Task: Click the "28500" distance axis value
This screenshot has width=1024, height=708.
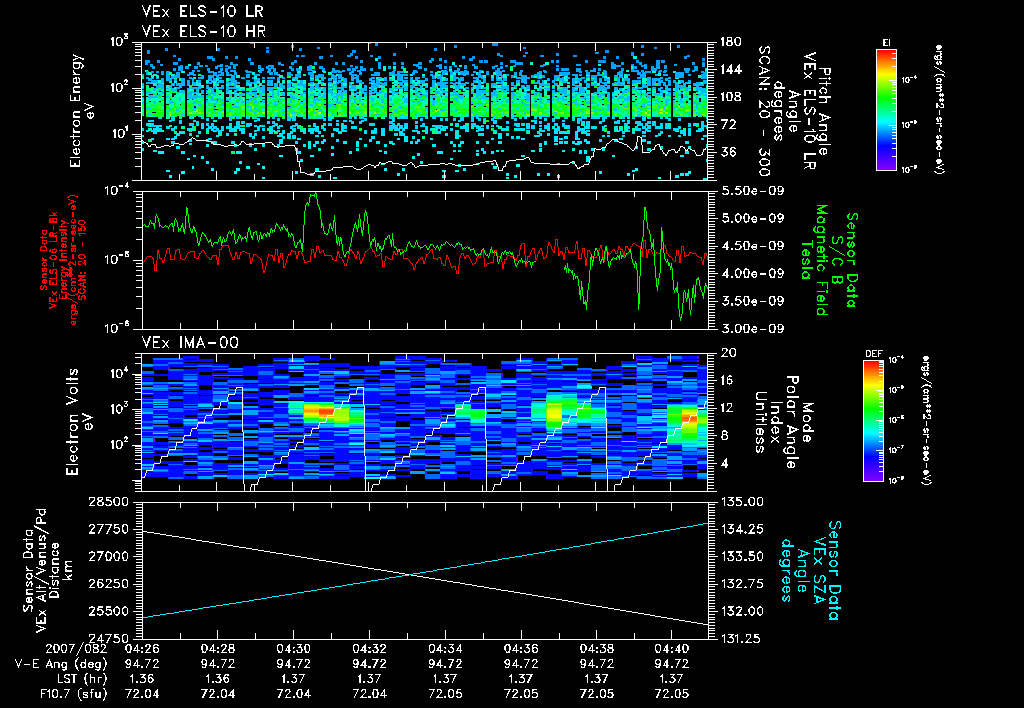Action: (x=108, y=502)
